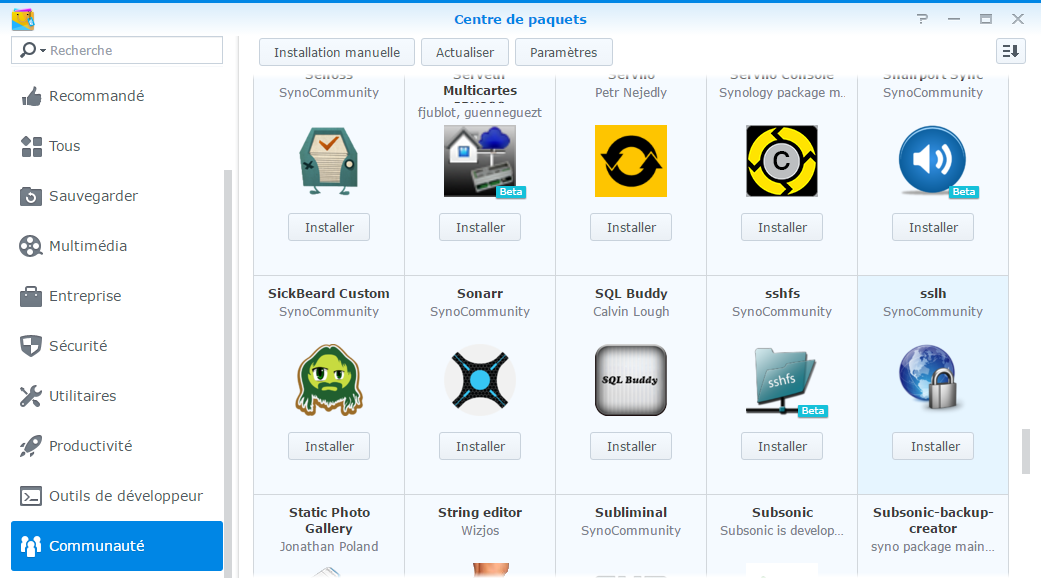Open the Sonarr package title
Screen dimensions: 1041x578
tap(480, 293)
